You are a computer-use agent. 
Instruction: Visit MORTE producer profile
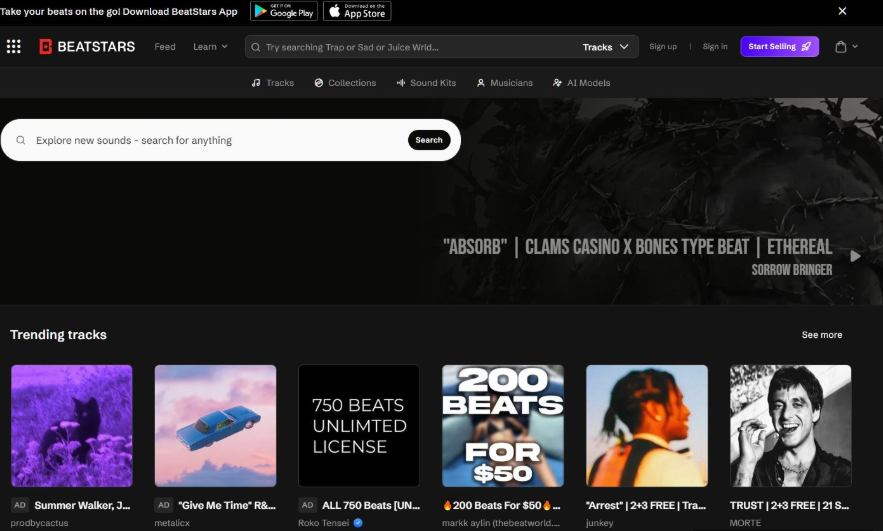click(745, 523)
